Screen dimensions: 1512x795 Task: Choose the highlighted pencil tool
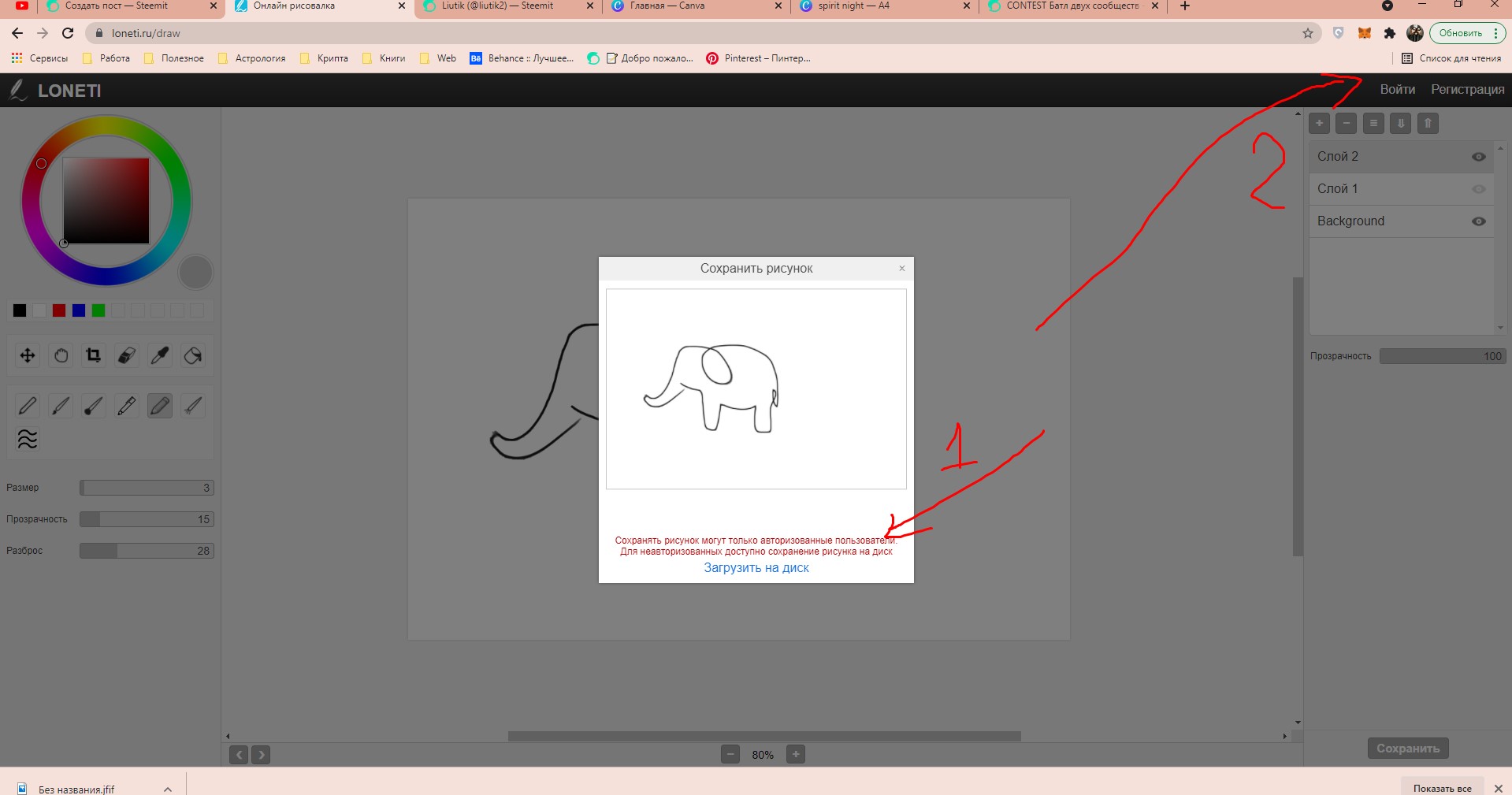tap(160, 406)
